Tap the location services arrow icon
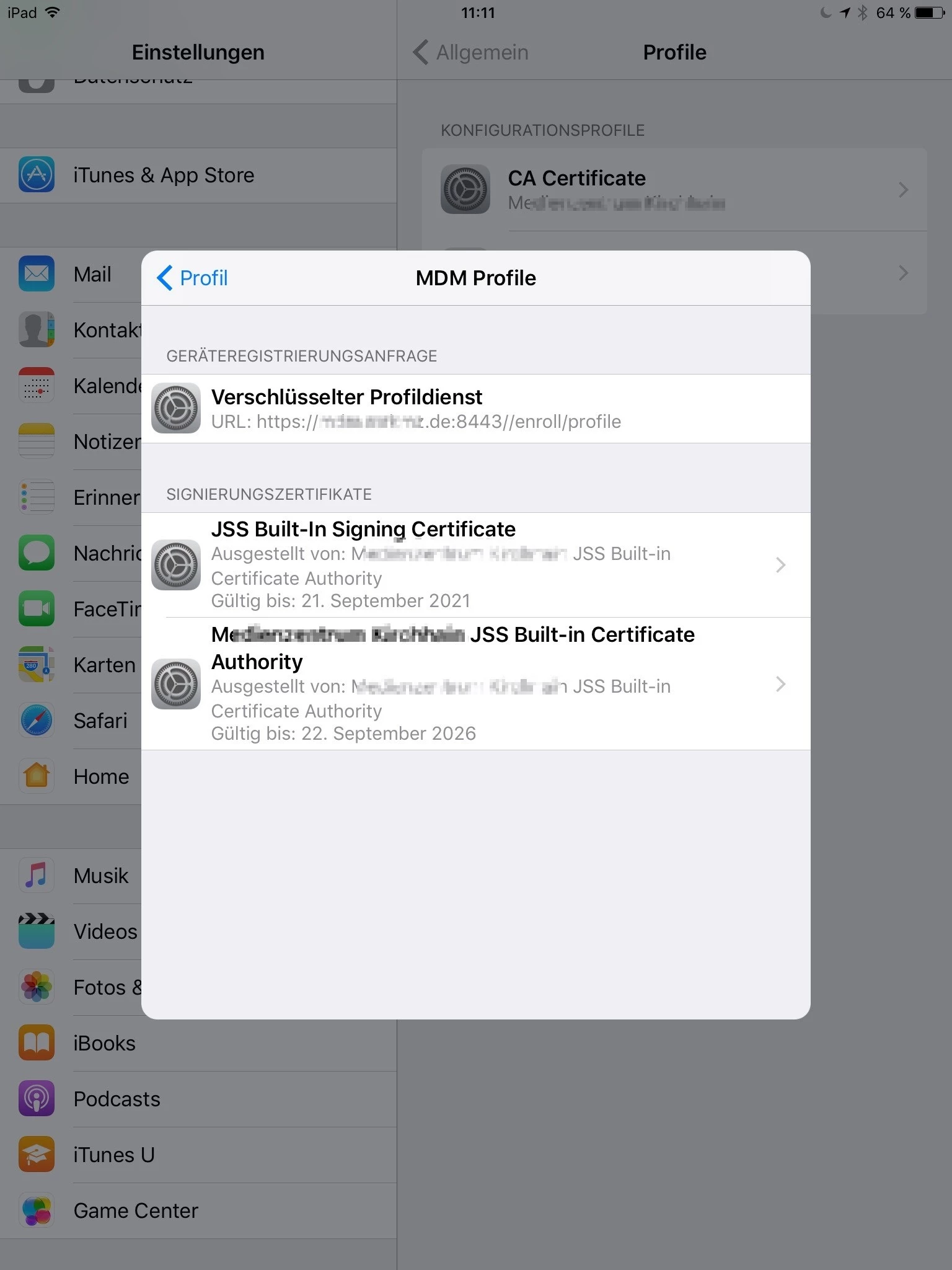The height and width of the screenshot is (1270, 952). (x=845, y=12)
